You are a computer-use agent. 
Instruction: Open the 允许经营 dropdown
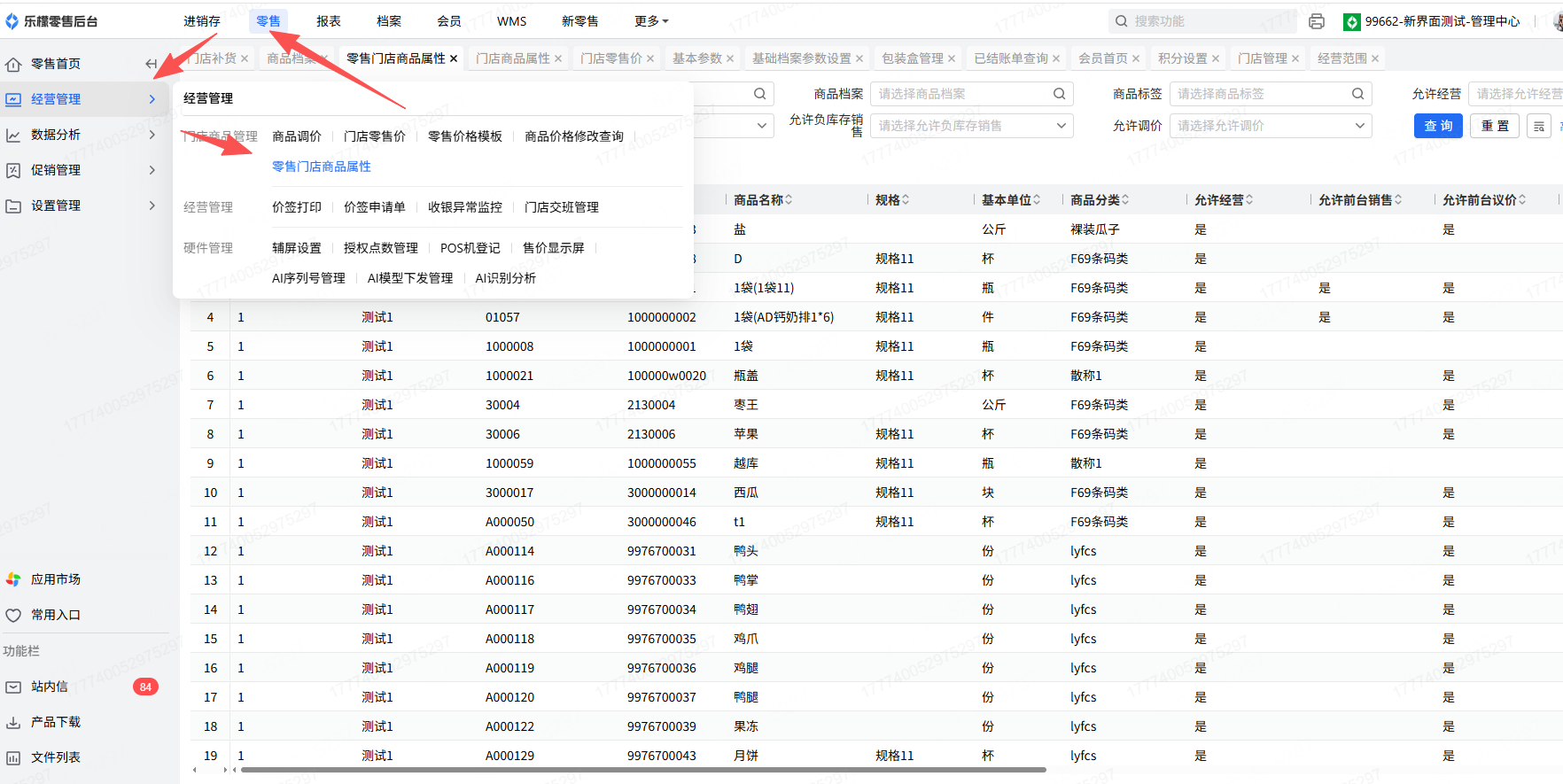pyautogui.click(x=1515, y=94)
